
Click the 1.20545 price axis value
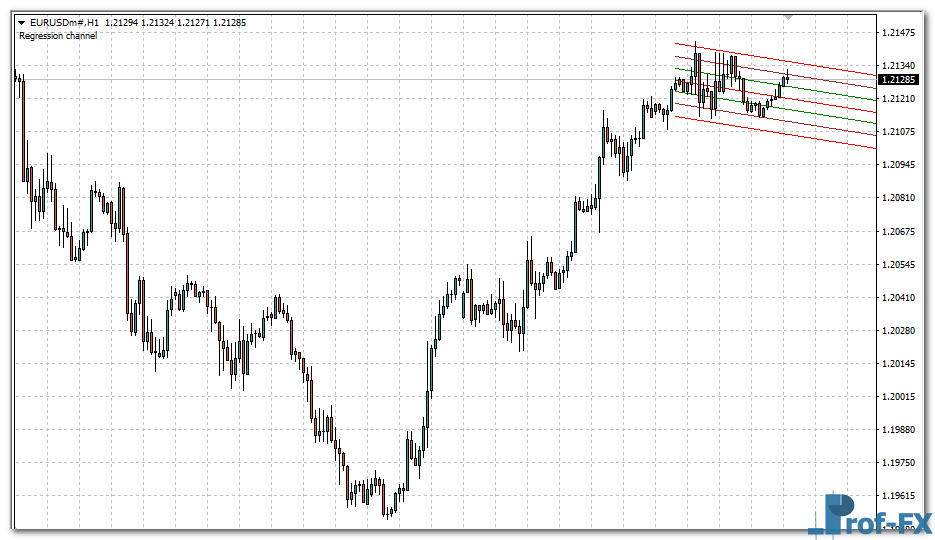(902, 265)
